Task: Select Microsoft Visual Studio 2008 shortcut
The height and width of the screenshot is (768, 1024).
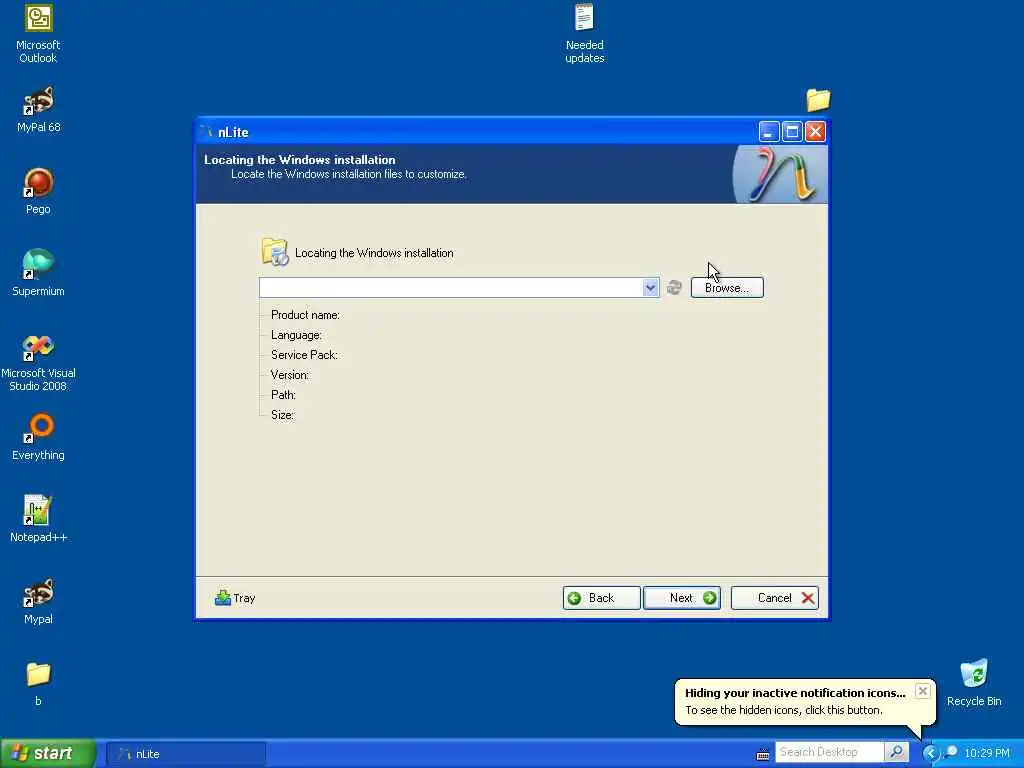Action: [38, 363]
